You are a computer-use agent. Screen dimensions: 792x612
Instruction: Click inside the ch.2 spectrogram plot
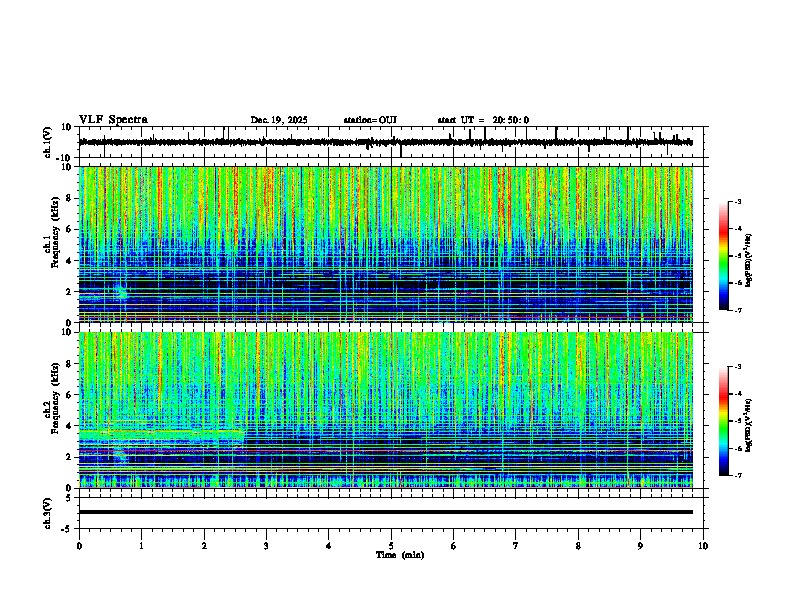coord(385,410)
